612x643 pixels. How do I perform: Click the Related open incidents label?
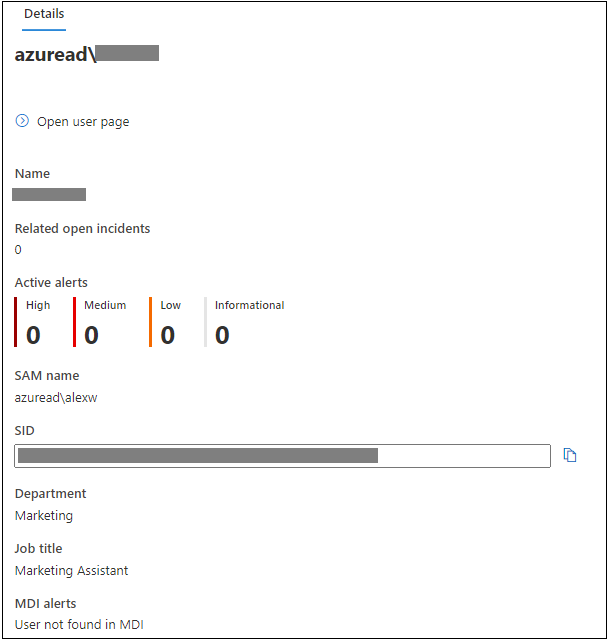pyautogui.click(x=82, y=230)
